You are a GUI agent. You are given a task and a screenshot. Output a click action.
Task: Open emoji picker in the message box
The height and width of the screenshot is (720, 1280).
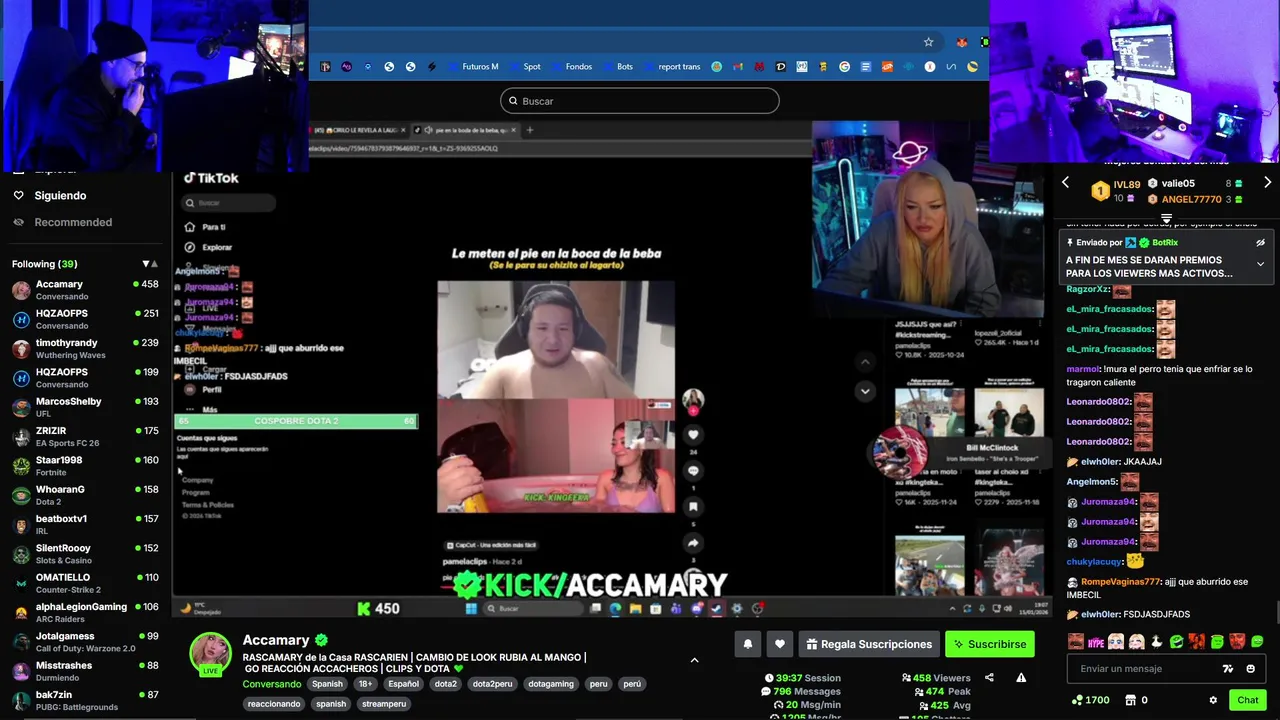coord(1251,669)
